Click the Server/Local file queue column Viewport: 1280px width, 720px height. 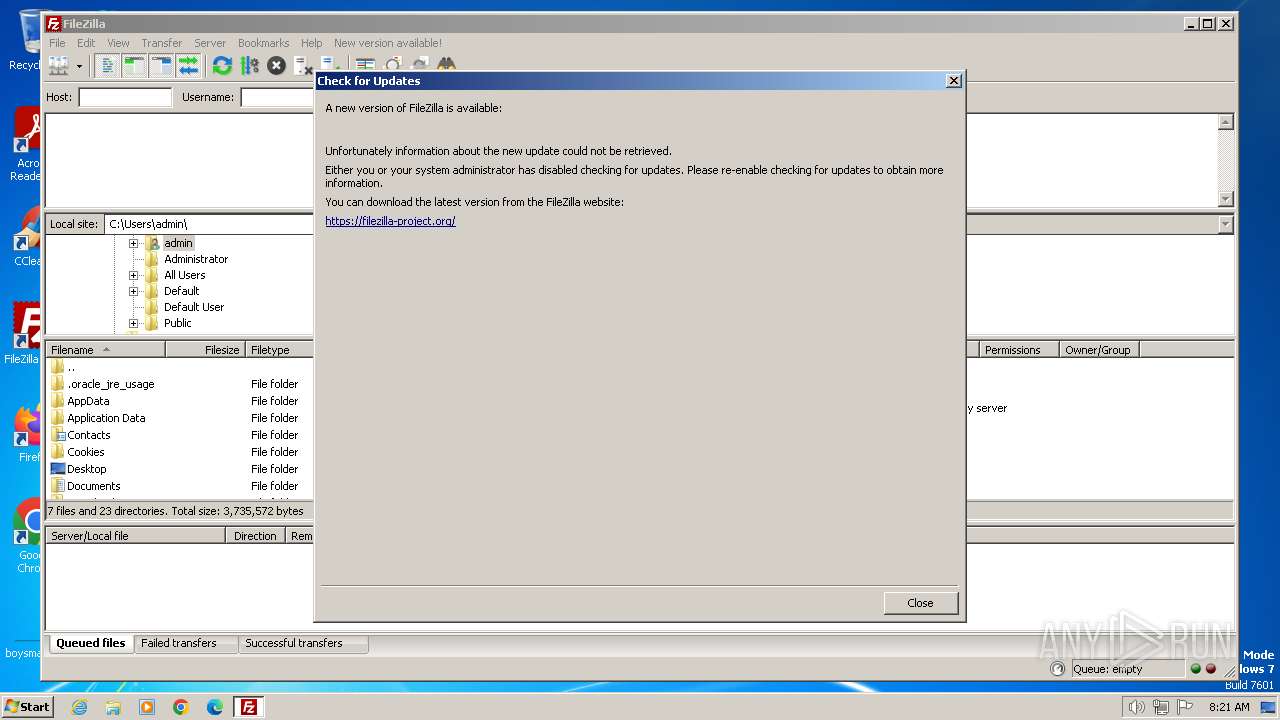(136, 536)
